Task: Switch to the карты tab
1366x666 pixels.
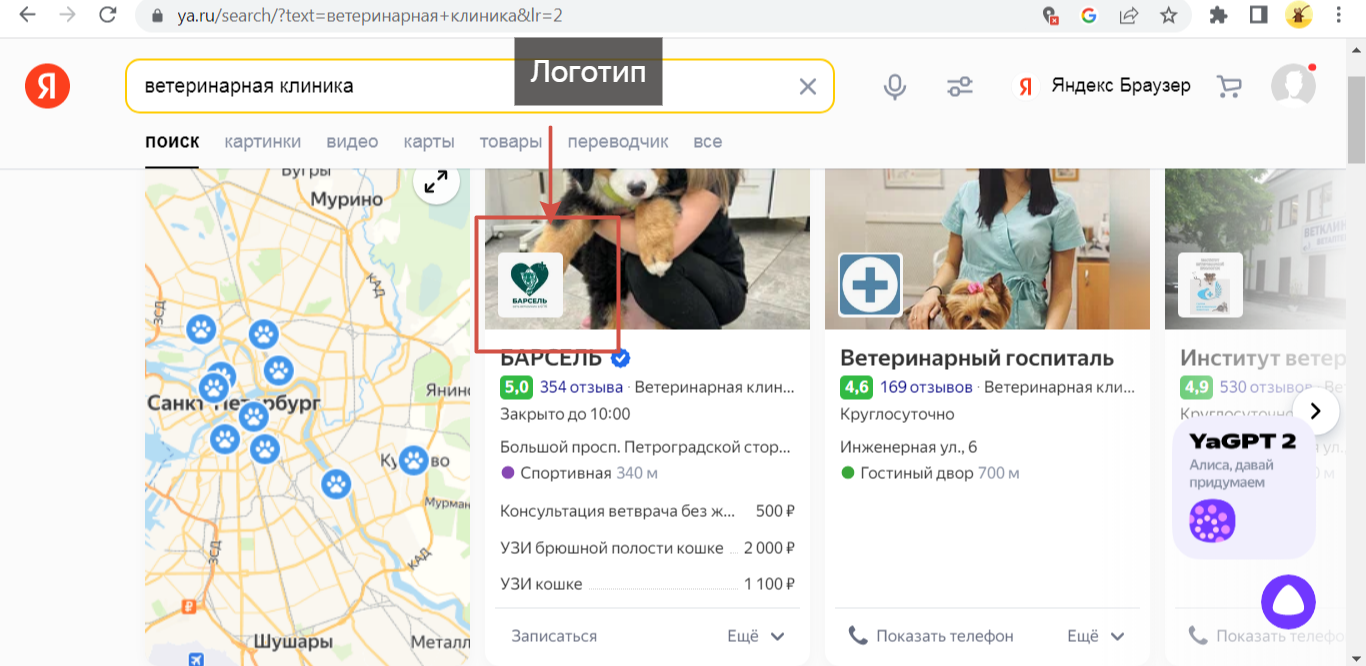Action: tap(429, 141)
